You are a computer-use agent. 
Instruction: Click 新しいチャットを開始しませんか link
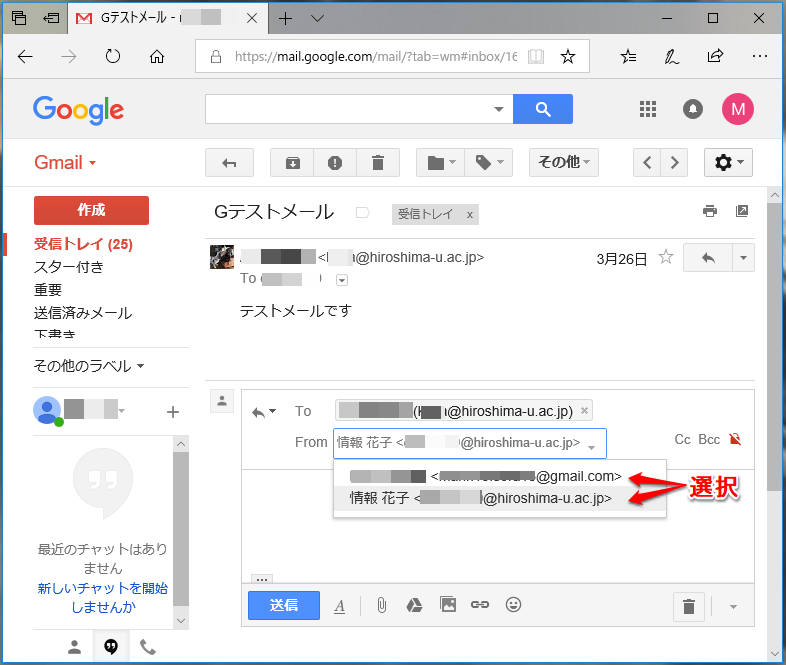[103, 597]
